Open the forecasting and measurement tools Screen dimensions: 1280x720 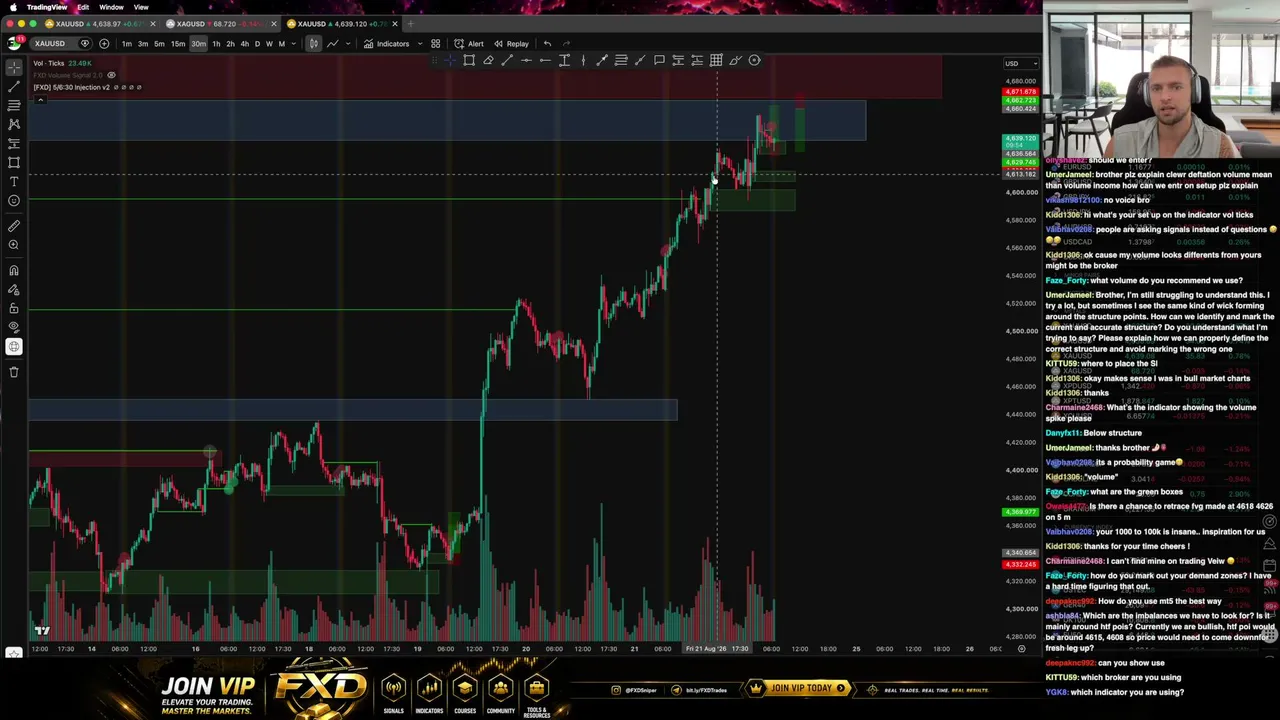[x=14, y=143]
